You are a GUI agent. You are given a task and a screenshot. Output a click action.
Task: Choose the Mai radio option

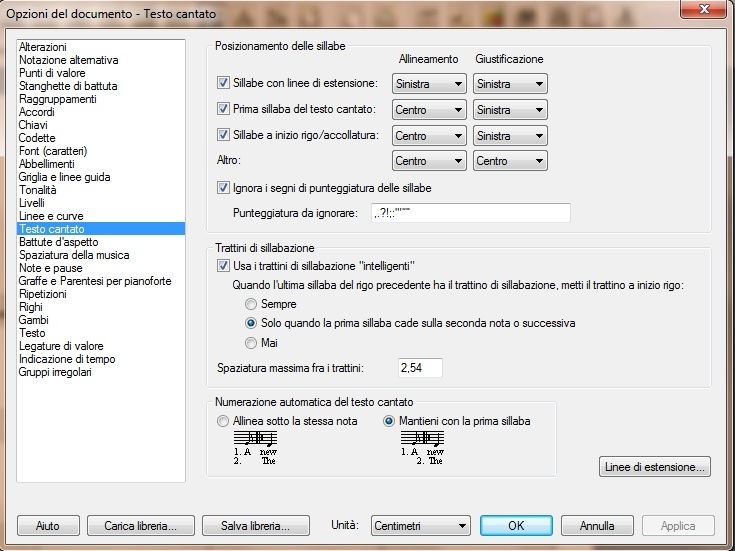[252, 343]
